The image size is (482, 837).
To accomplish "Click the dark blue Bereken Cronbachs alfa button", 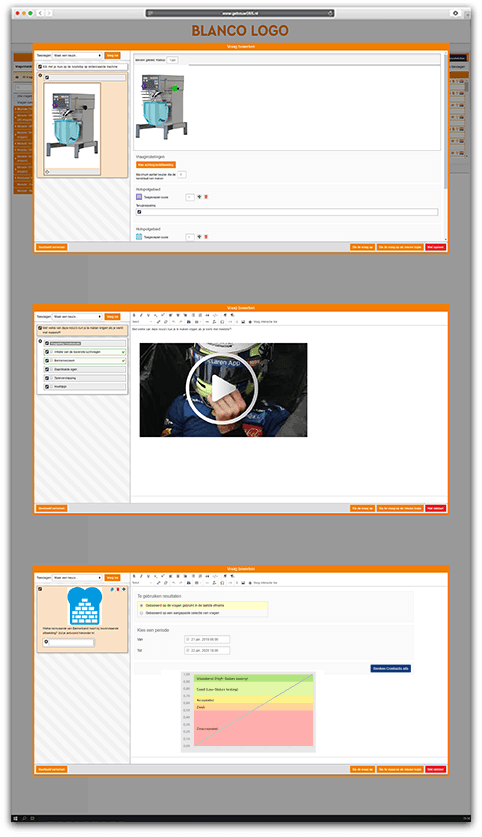I will point(391,668).
